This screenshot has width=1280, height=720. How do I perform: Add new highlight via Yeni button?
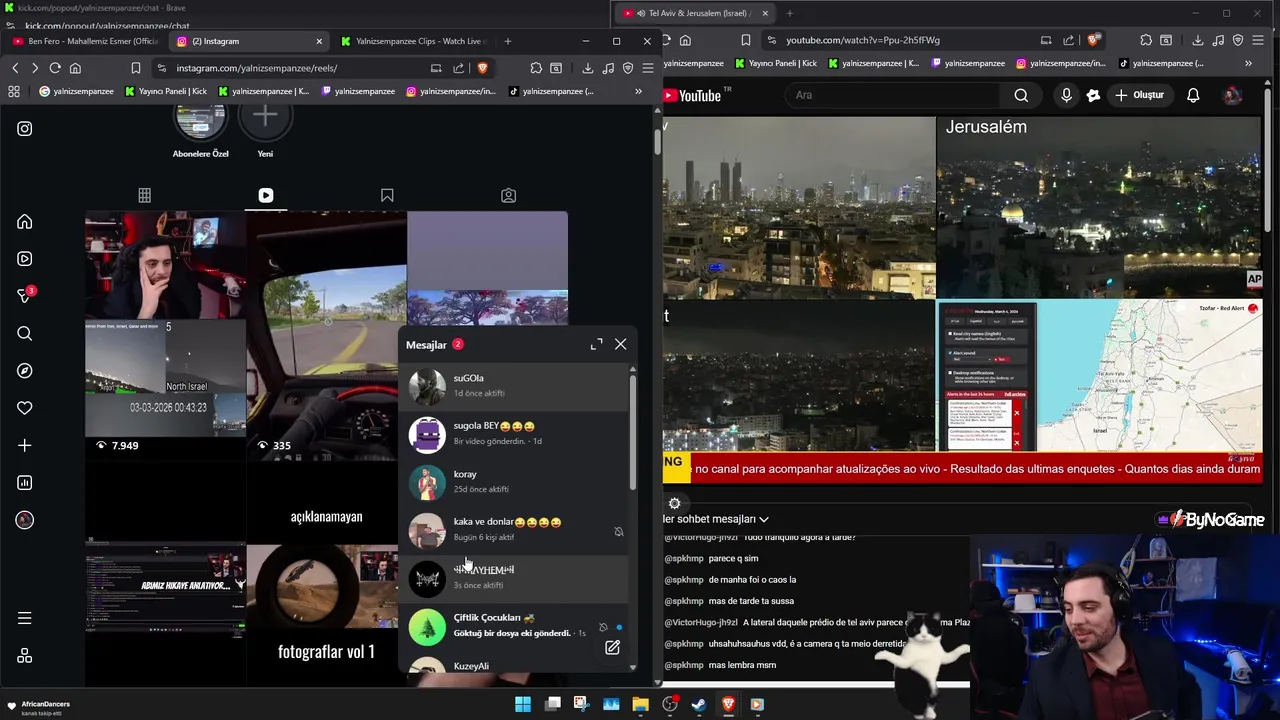tap(265, 130)
